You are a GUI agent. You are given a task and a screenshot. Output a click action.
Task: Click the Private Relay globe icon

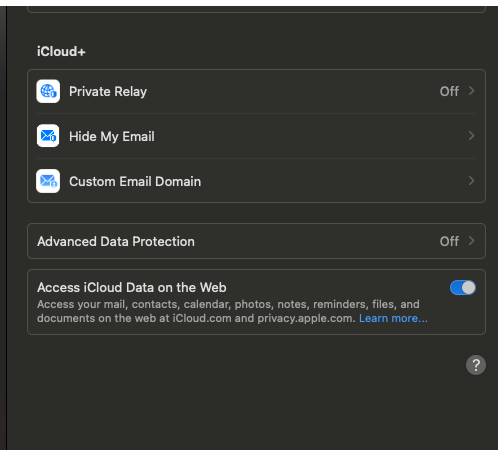[x=48, y=91]
